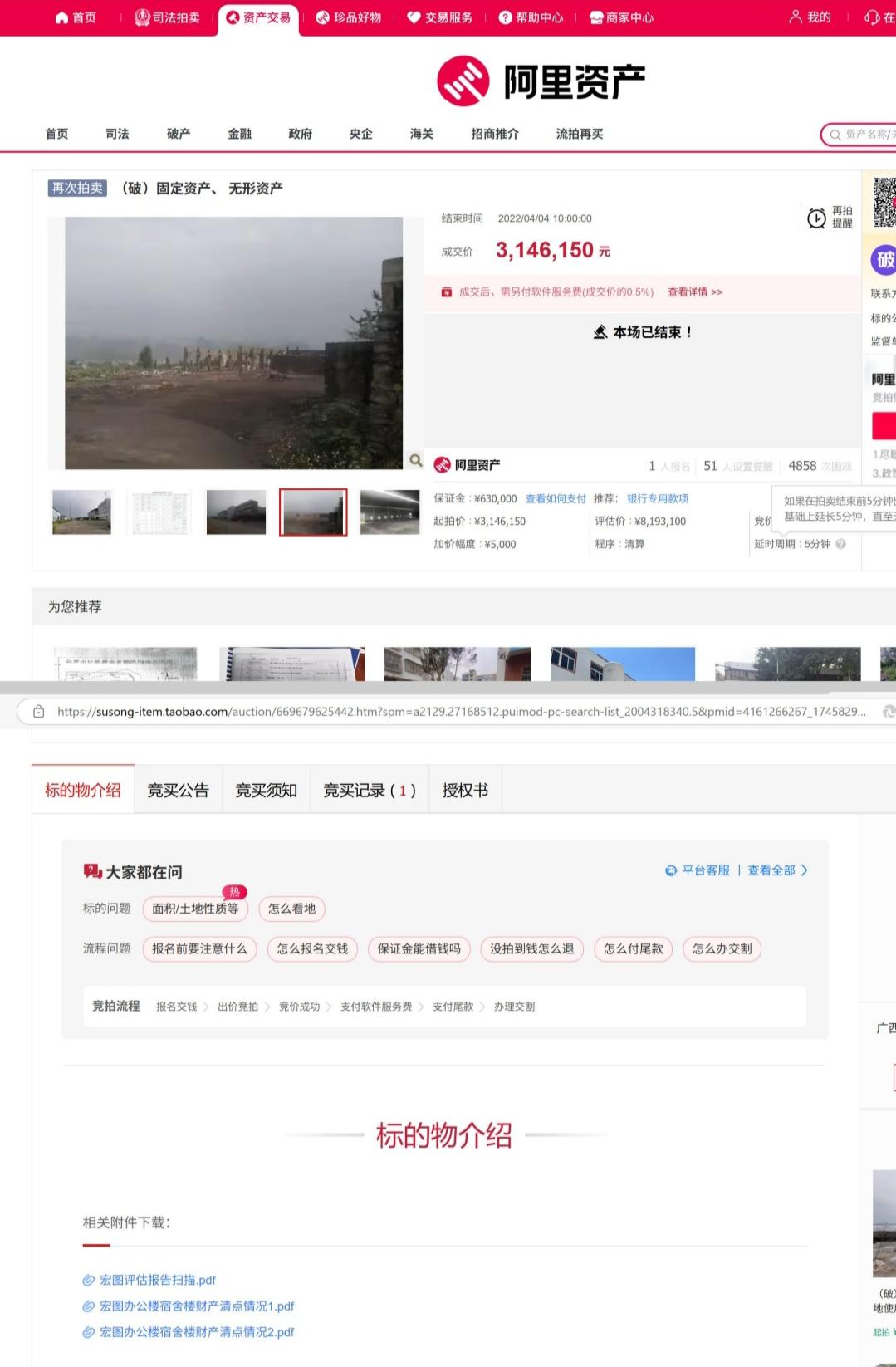Viewport: 896px width, 1367px height.
Task: Click the home icon in top bar
Action: pos(61,17)
